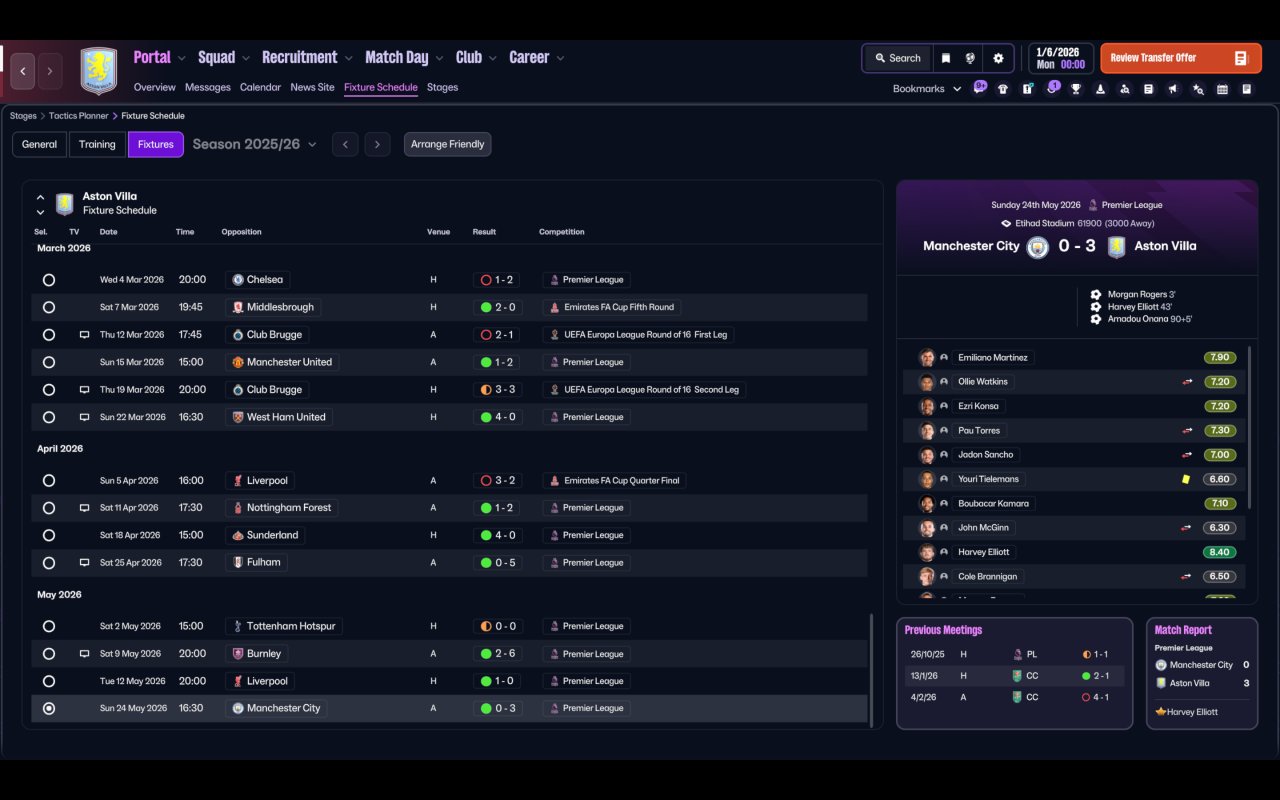Switch to the Messages subtab

point(208,87)
